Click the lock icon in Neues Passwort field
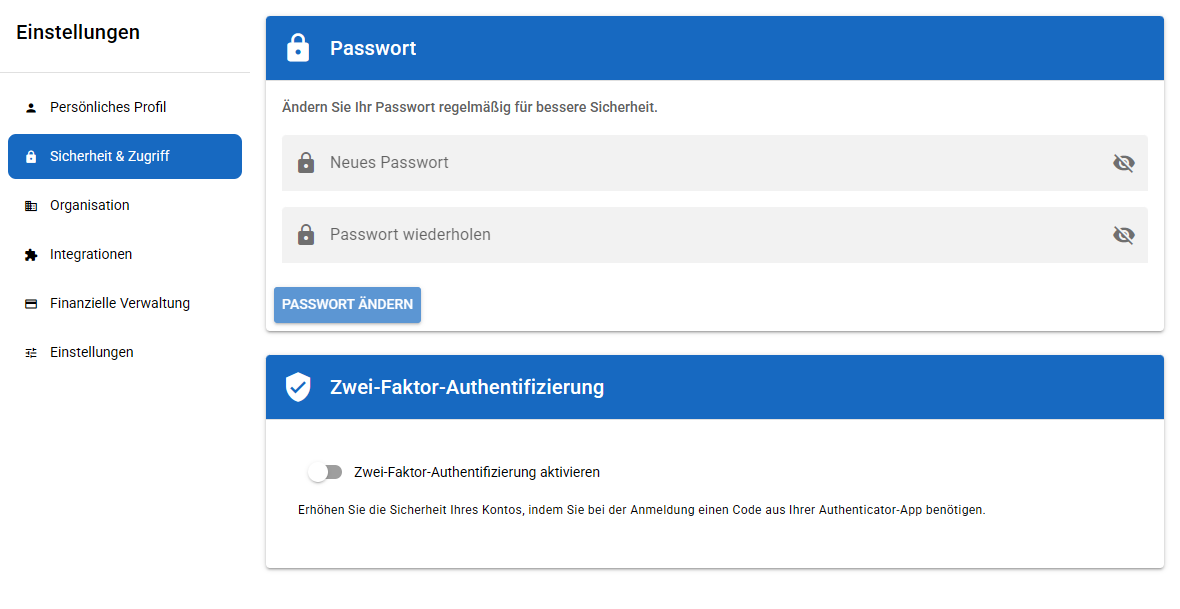1180x609 pixels. (x=306, y=163)
